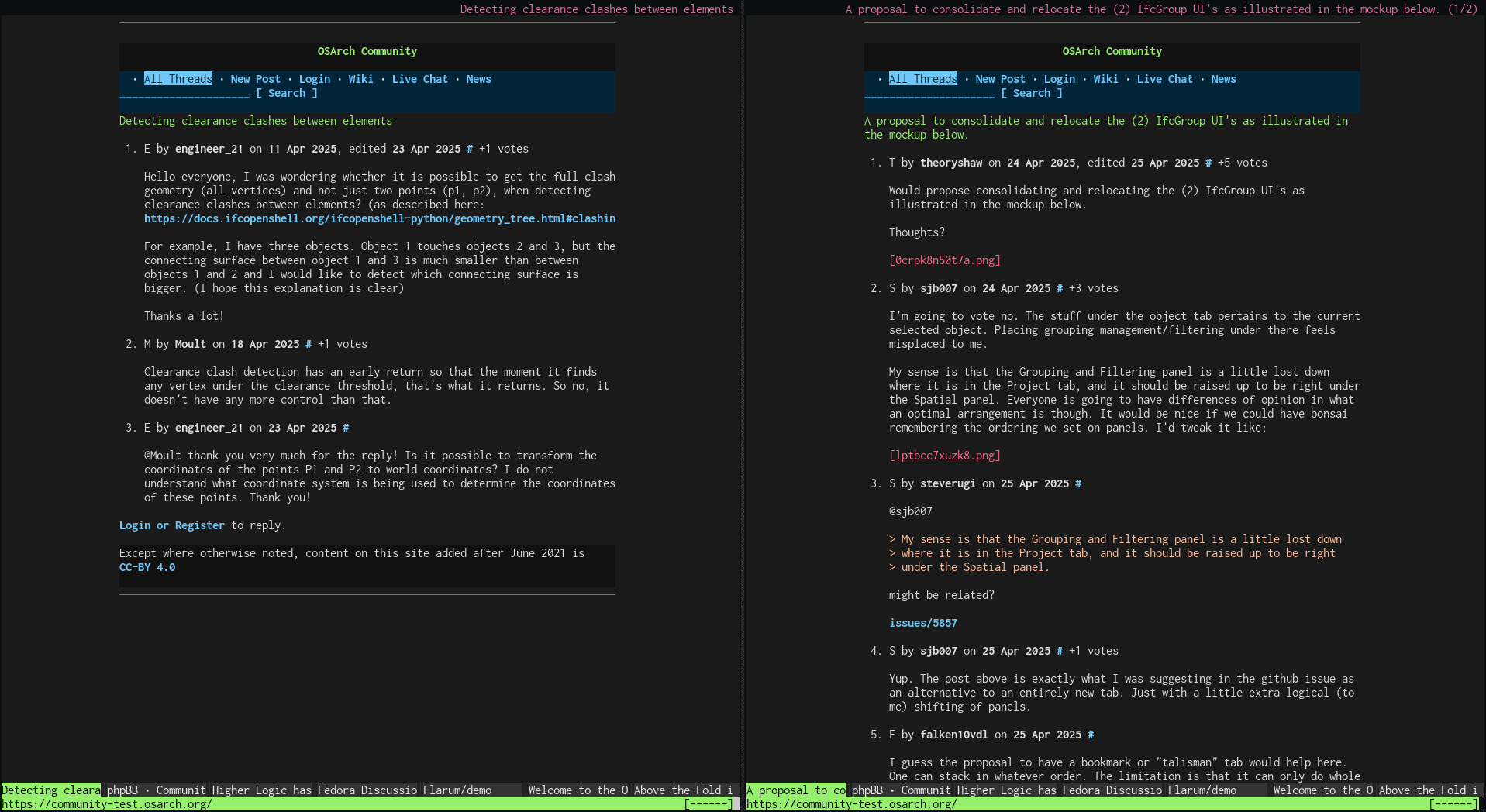Open All Threads link in right pane
Viewport: 1486px width, 812px height.
[x=923, y=79]
